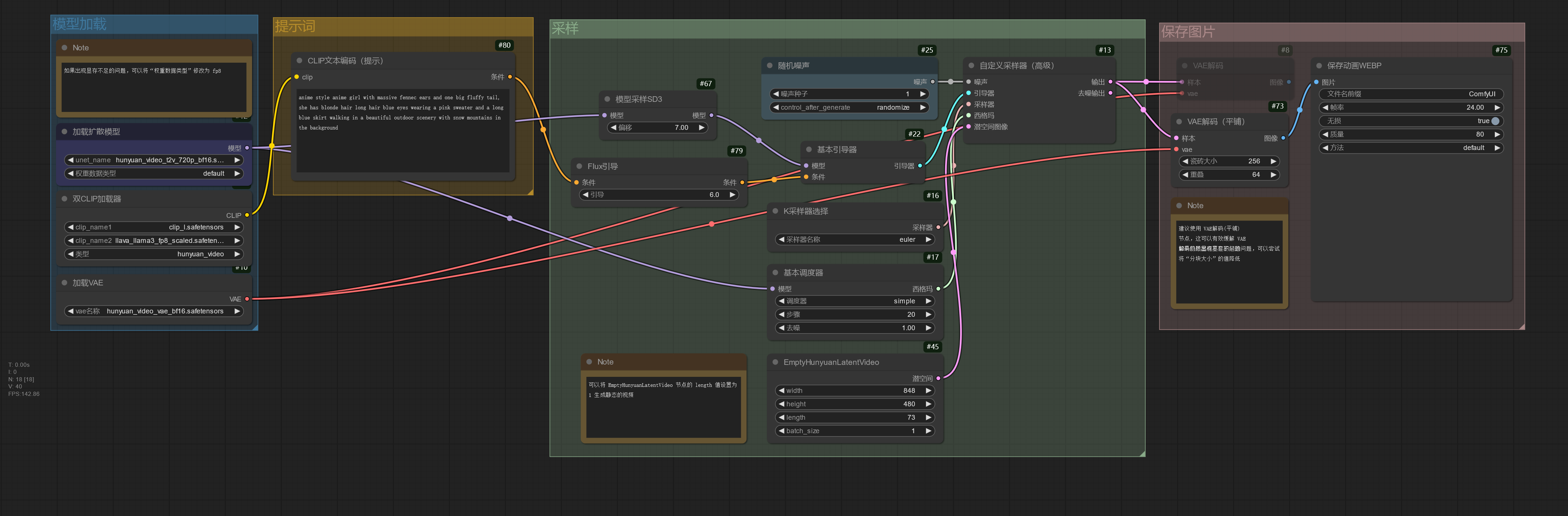Click the anime girl prompt text area
The width and height of the screenshot is (1568, 516).
402,131
